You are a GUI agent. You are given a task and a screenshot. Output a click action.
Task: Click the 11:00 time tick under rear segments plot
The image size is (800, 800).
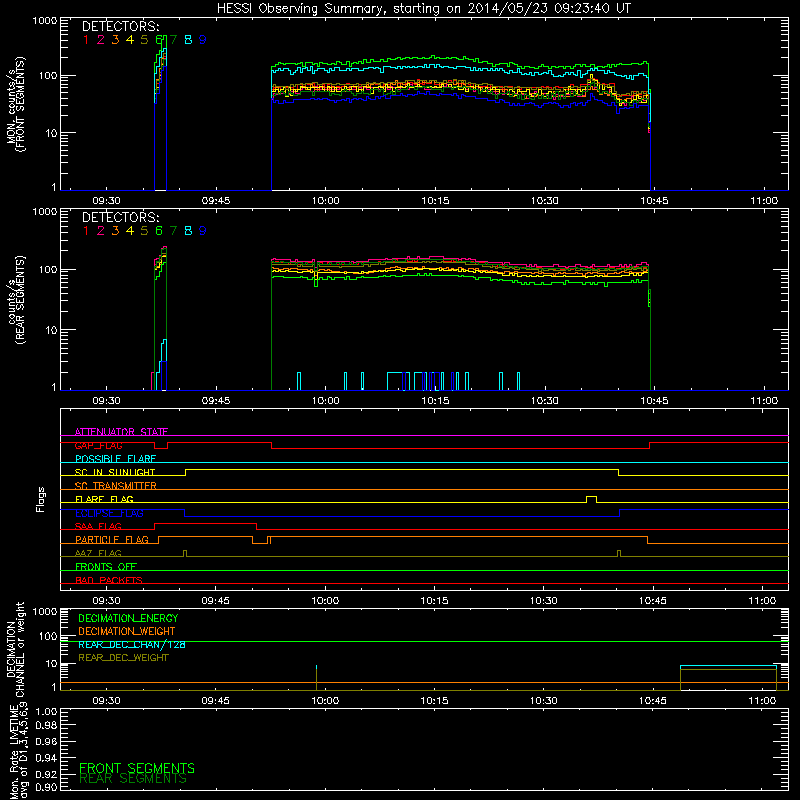point(764,401)
